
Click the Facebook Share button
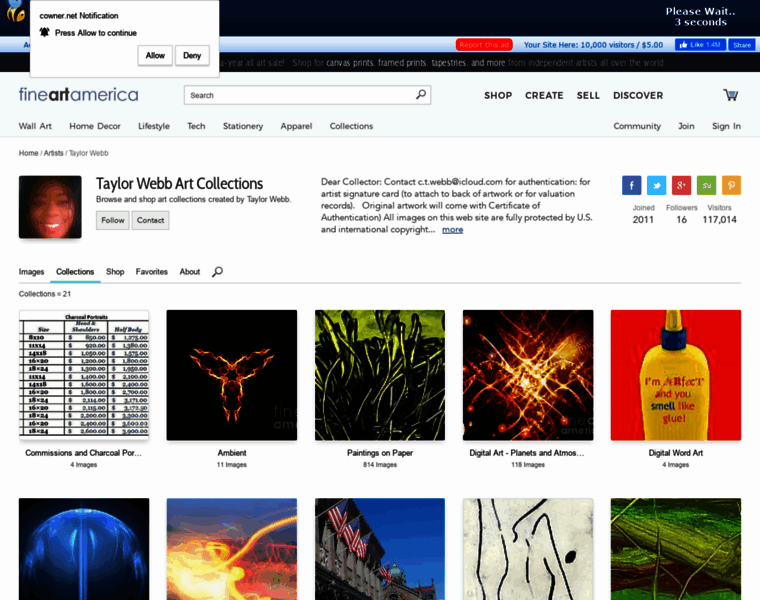(x=742, y=45)
